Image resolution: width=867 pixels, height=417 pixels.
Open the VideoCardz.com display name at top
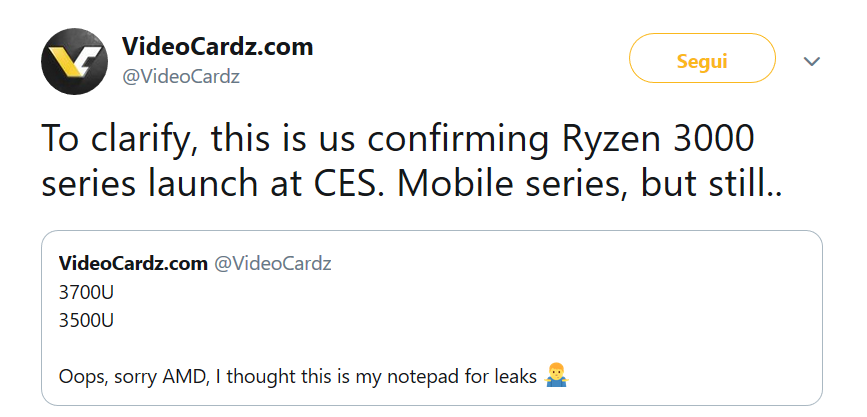click(x=217, y=46)
